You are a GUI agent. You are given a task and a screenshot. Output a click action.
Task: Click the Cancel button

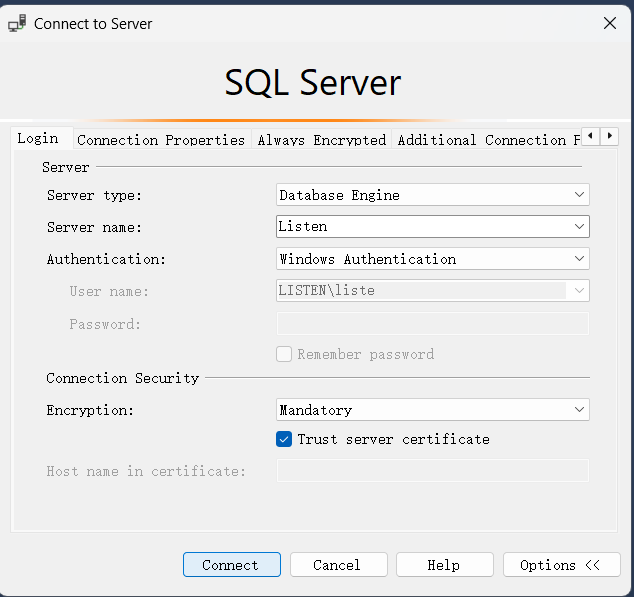click(339, 565)
